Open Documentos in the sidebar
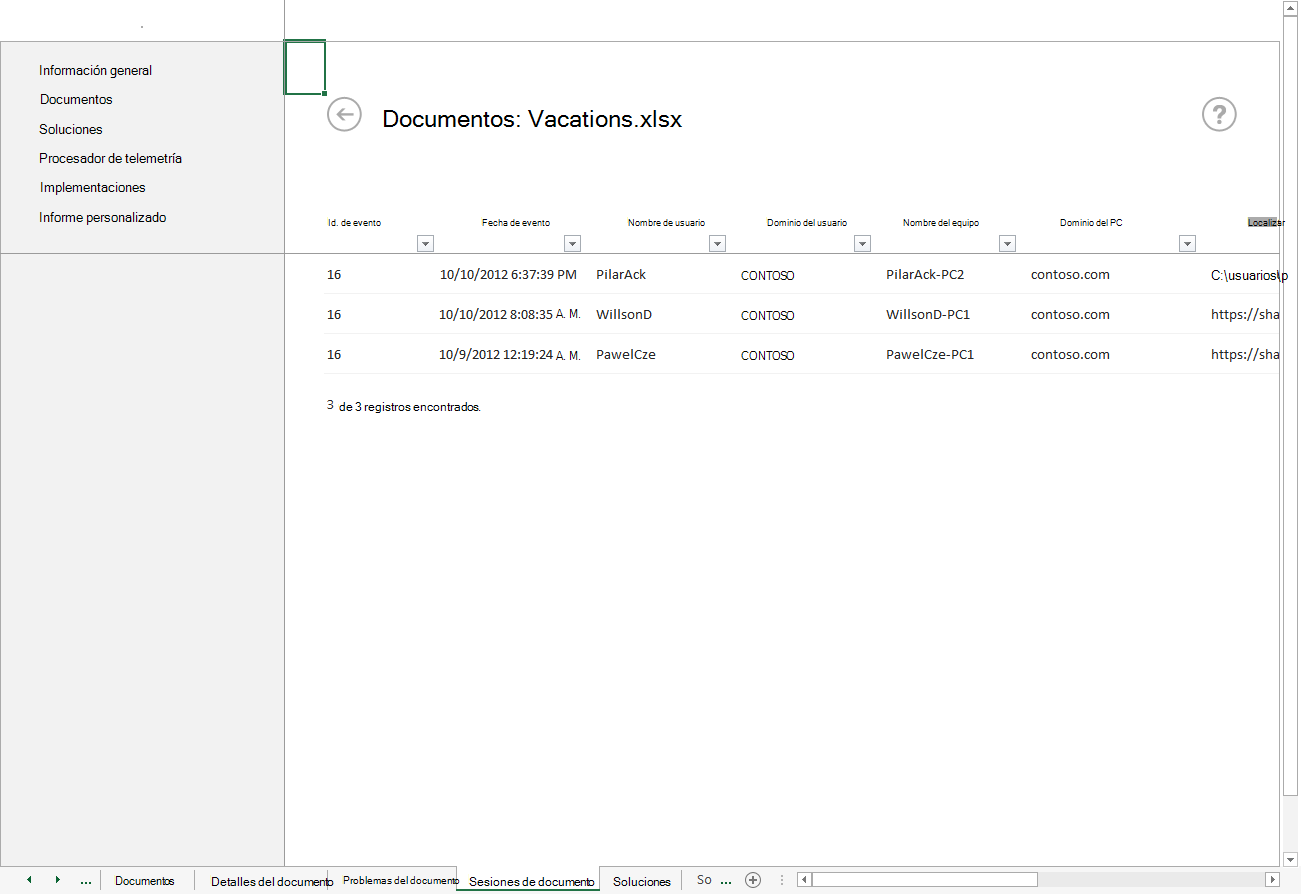Image resolution: width=1301 pixels, height=894 pixels. pos(76,100)
